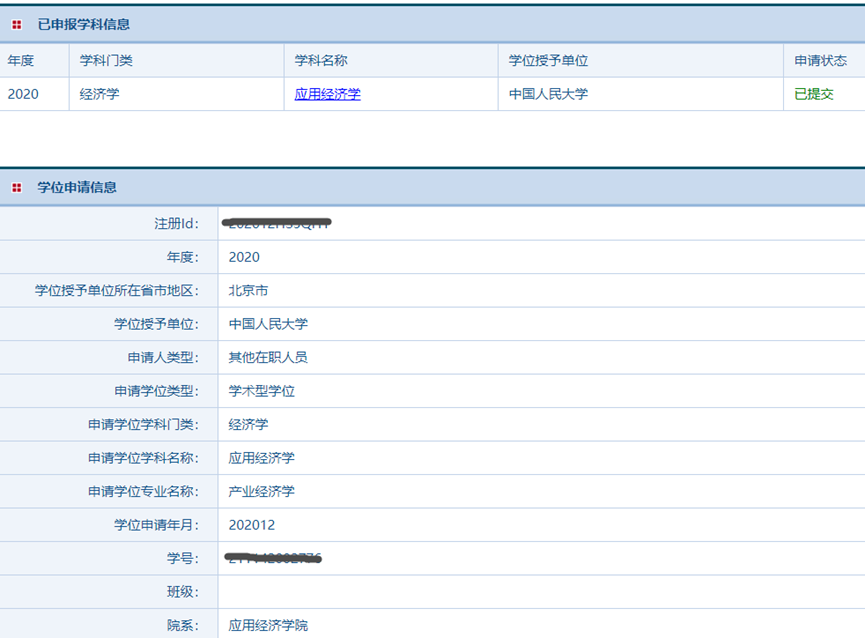Click the grid icon beside 已申报学科信息 header
Screen dimensions: 865x638
click(15, 25)
